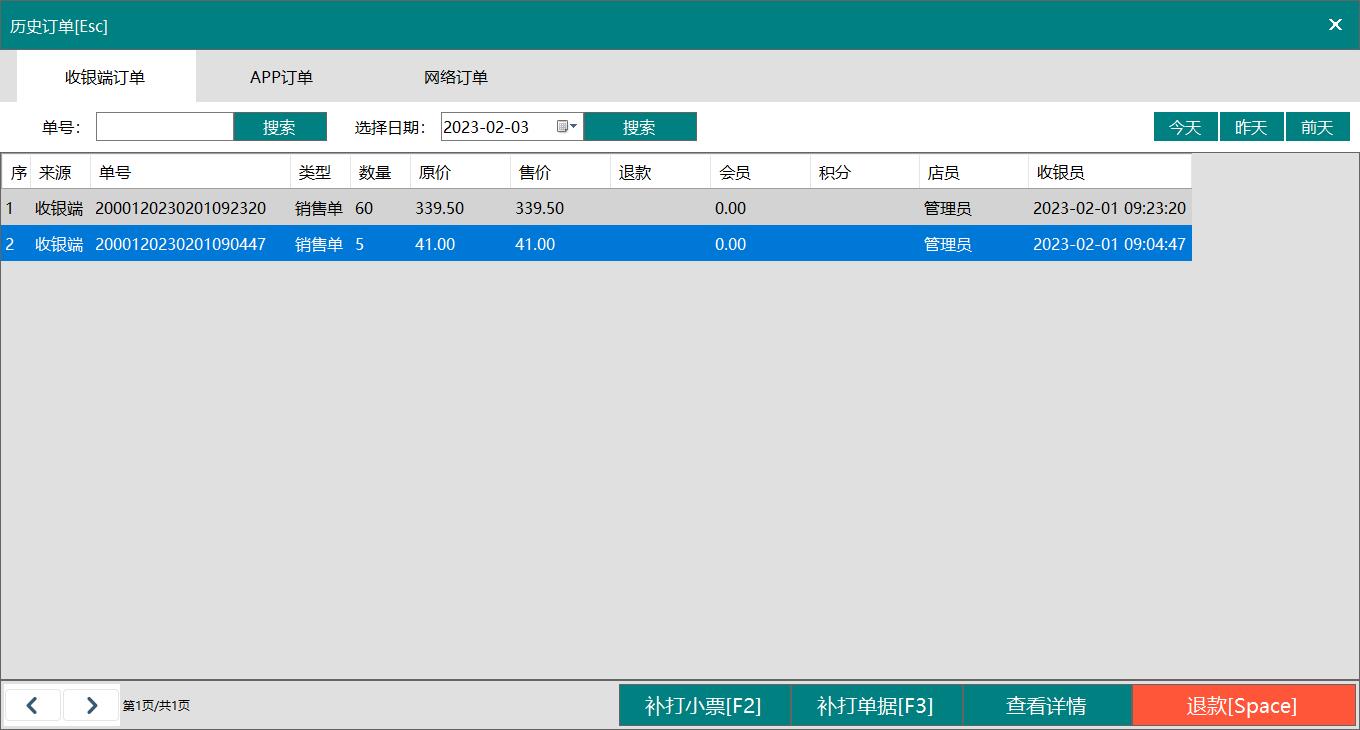The image size is (1360, 730).
Task: Click the 单号 search input field
Action: [x=165, y=127]
